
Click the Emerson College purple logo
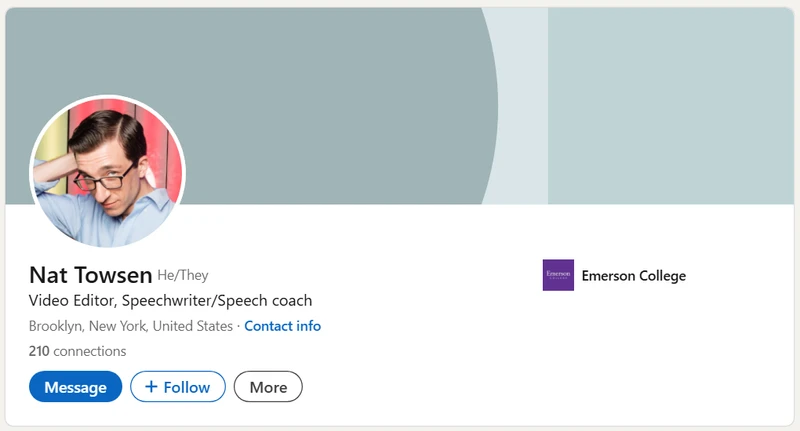(x=558, y=275)
